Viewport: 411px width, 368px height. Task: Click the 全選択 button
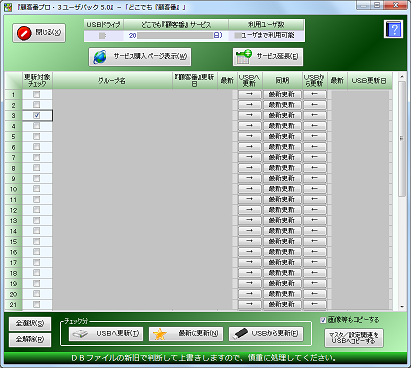30,323
